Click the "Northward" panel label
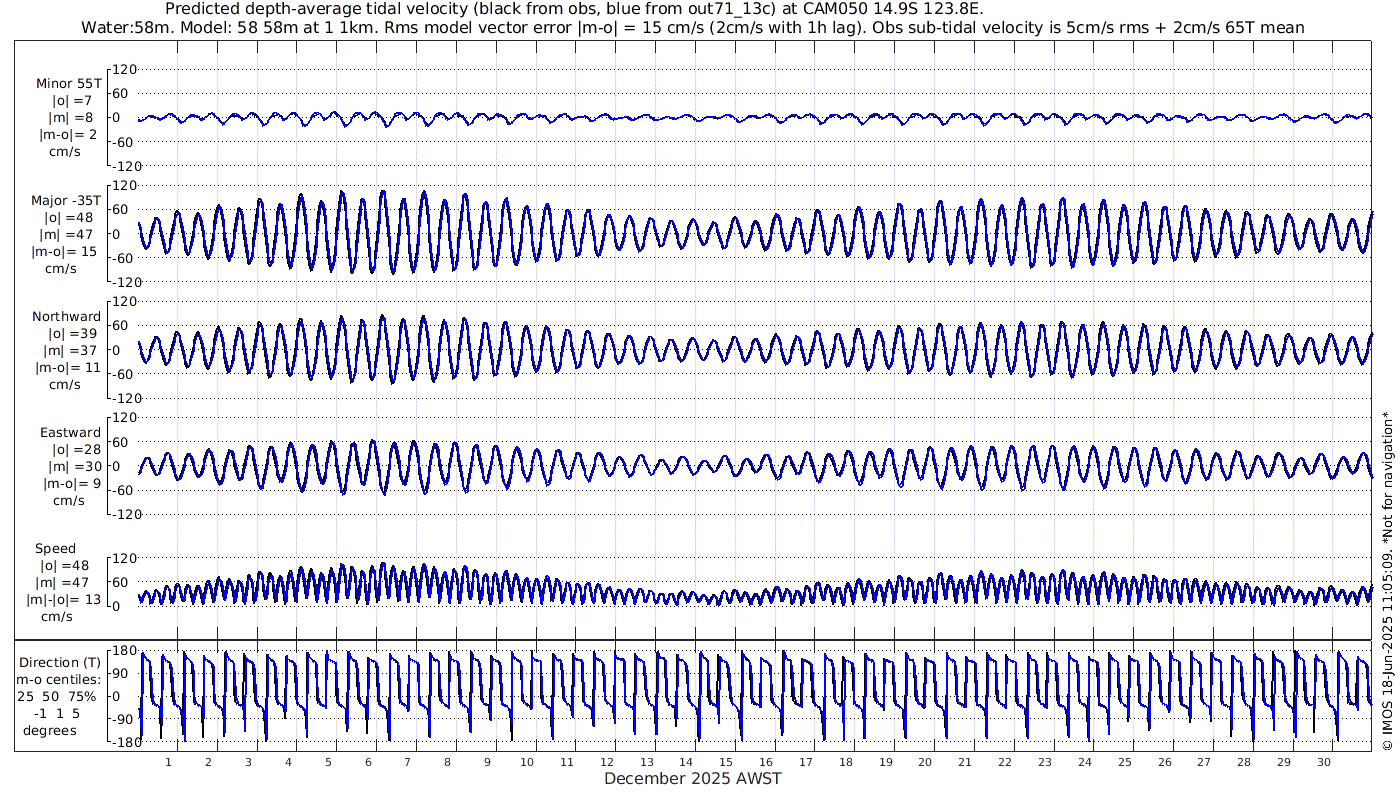The height and width of the screenshot is (800, 1400). pos(67,316)
